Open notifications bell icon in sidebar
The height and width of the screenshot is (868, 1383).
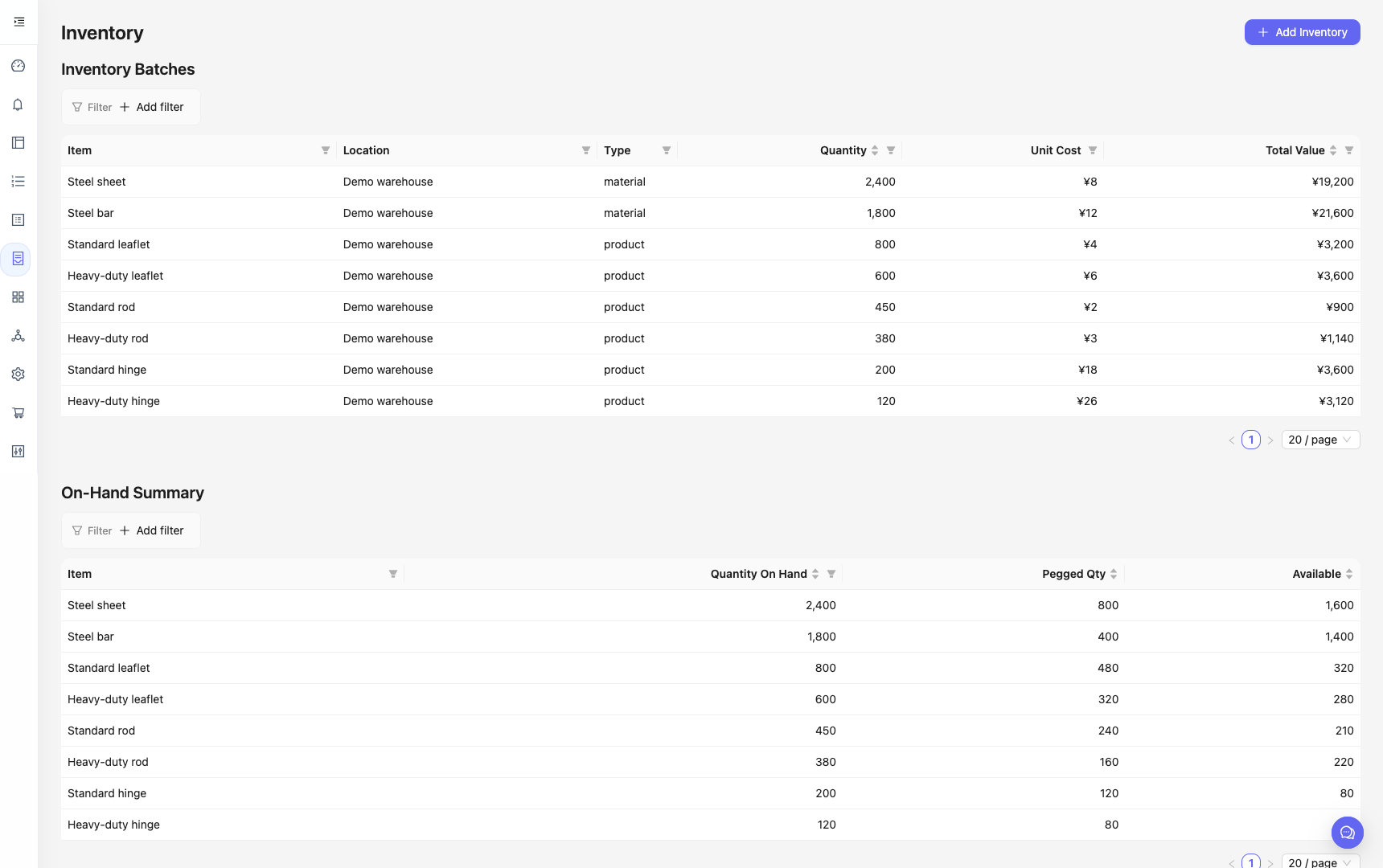click(18, 104)
